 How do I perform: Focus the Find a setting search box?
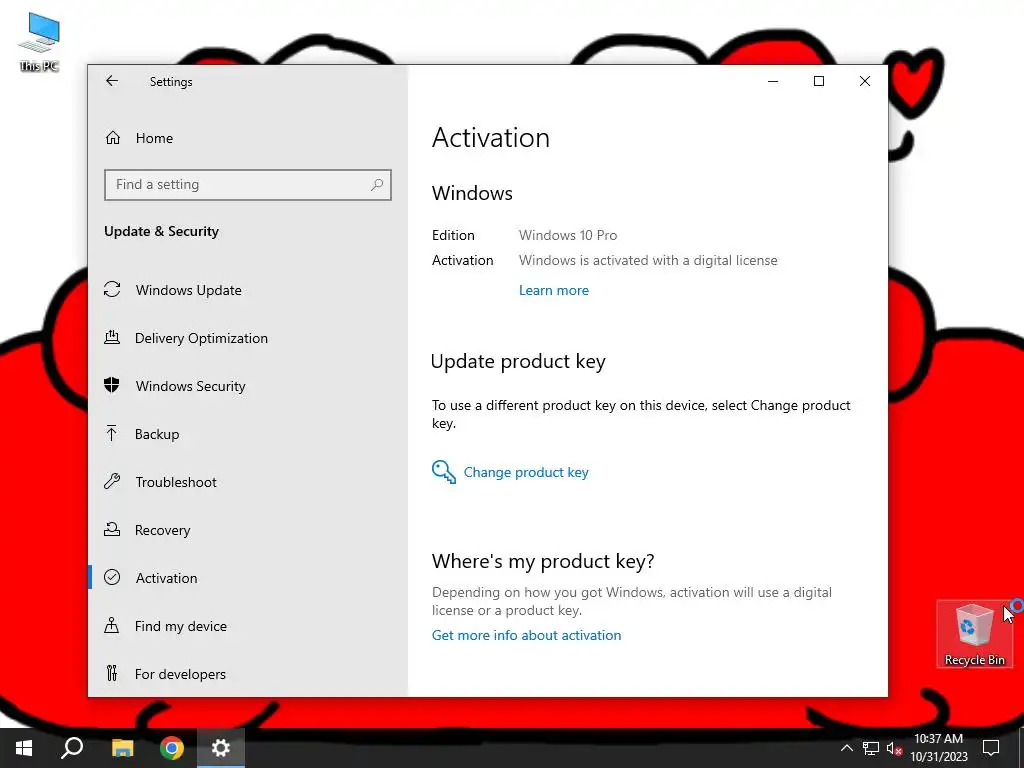pos(248,185)
